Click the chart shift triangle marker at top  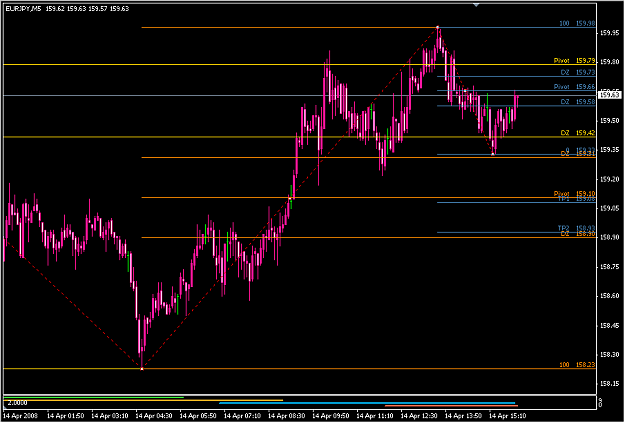[x=476, y=5]
